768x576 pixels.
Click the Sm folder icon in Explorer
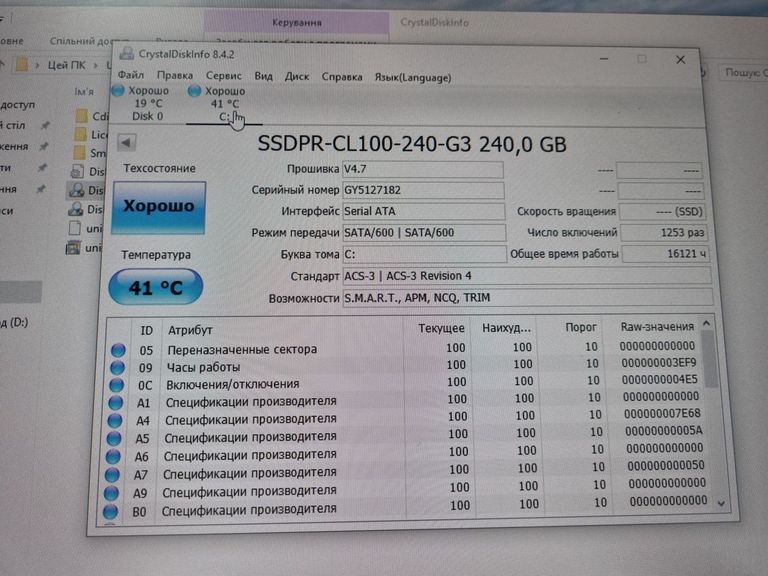pos(80,153)
